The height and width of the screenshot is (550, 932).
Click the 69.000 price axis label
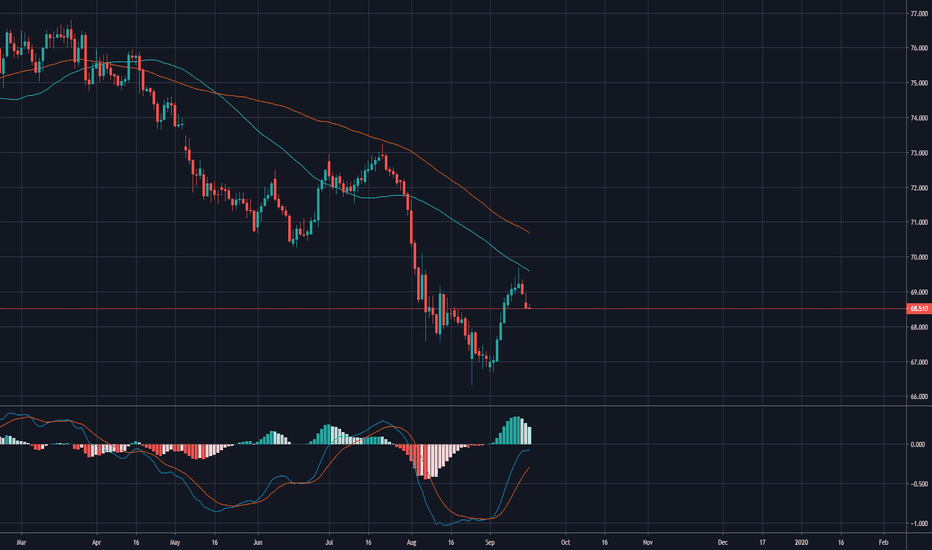pos(918,293)
